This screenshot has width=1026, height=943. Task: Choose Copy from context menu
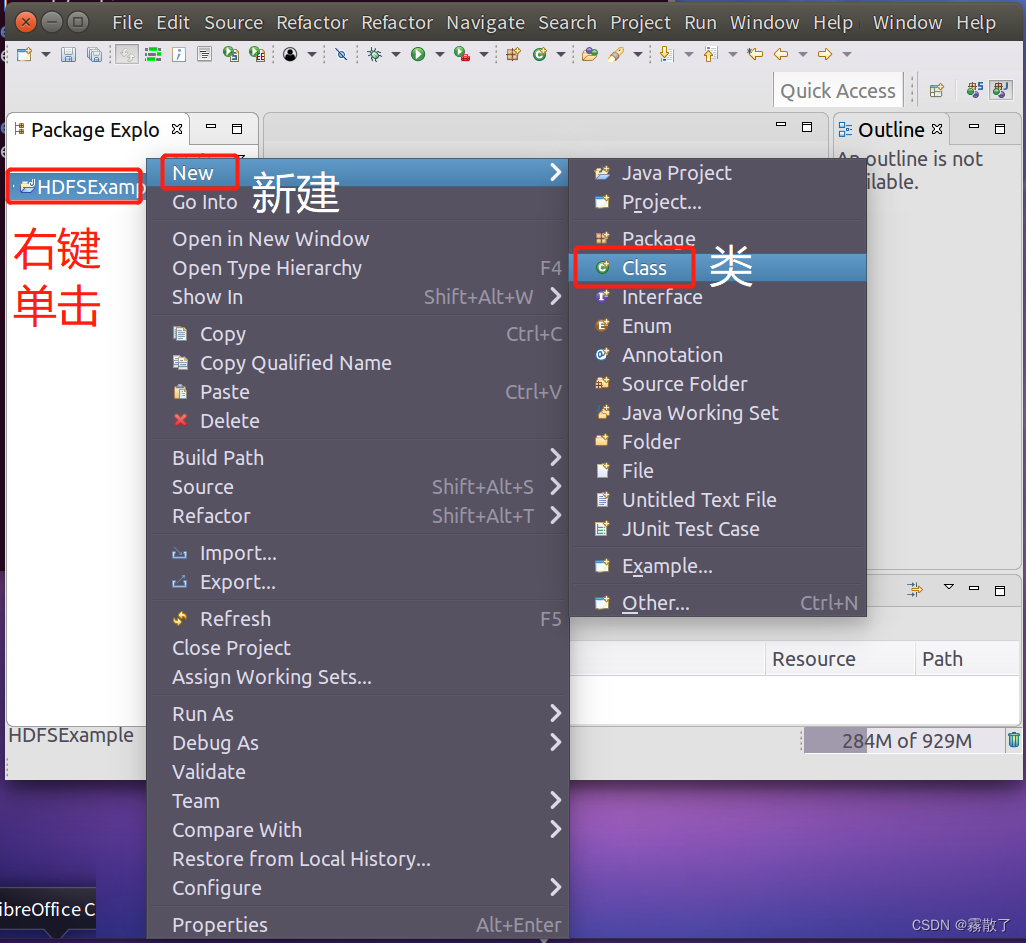coord(357,334)
